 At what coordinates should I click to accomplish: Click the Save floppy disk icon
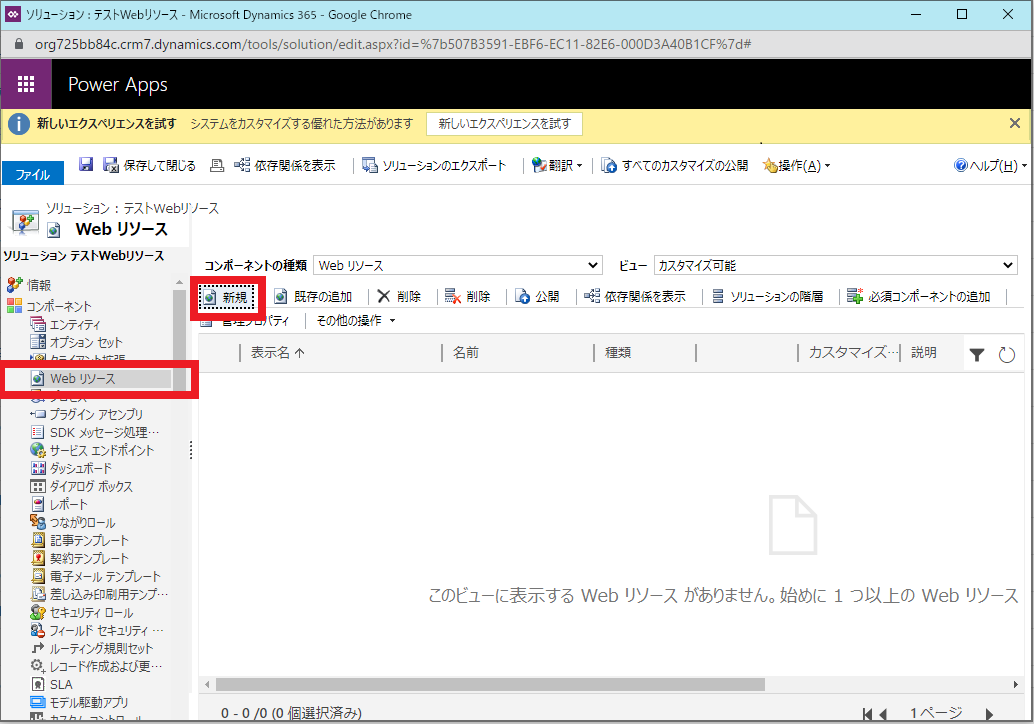pyautogui.click(x=86, y=164)
